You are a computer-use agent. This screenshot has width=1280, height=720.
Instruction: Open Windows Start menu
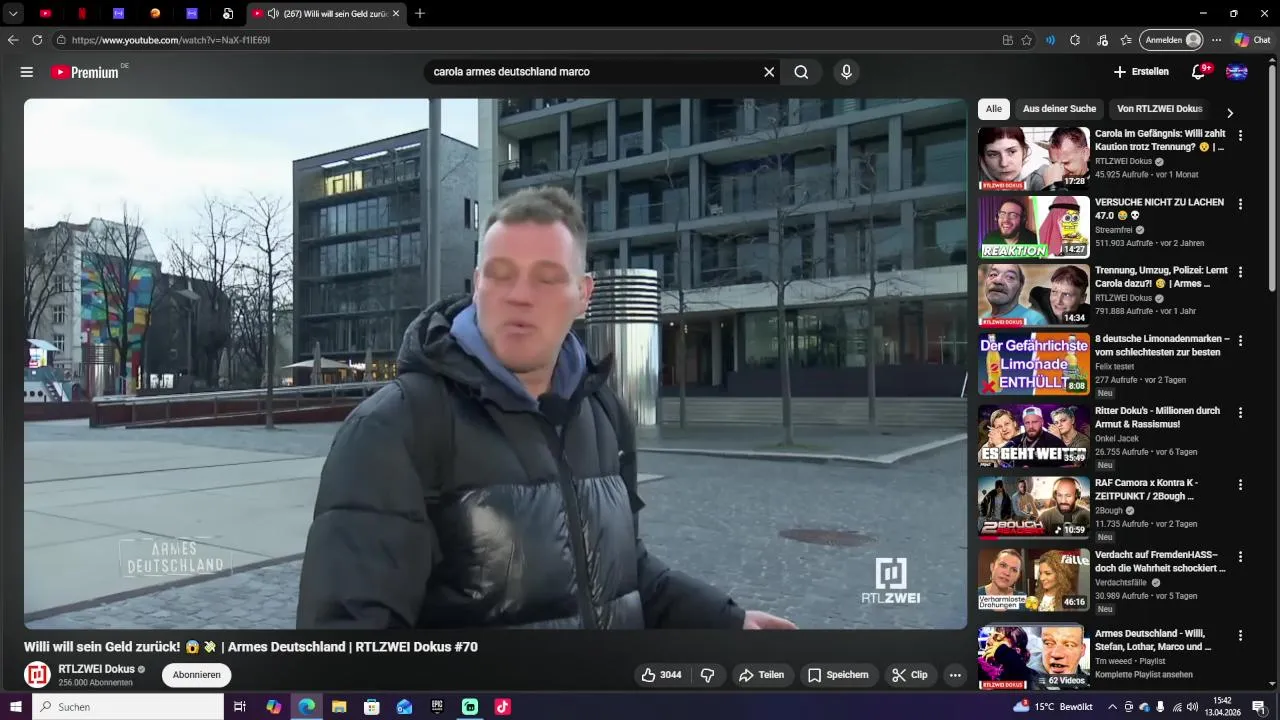(x=16, y=707)
